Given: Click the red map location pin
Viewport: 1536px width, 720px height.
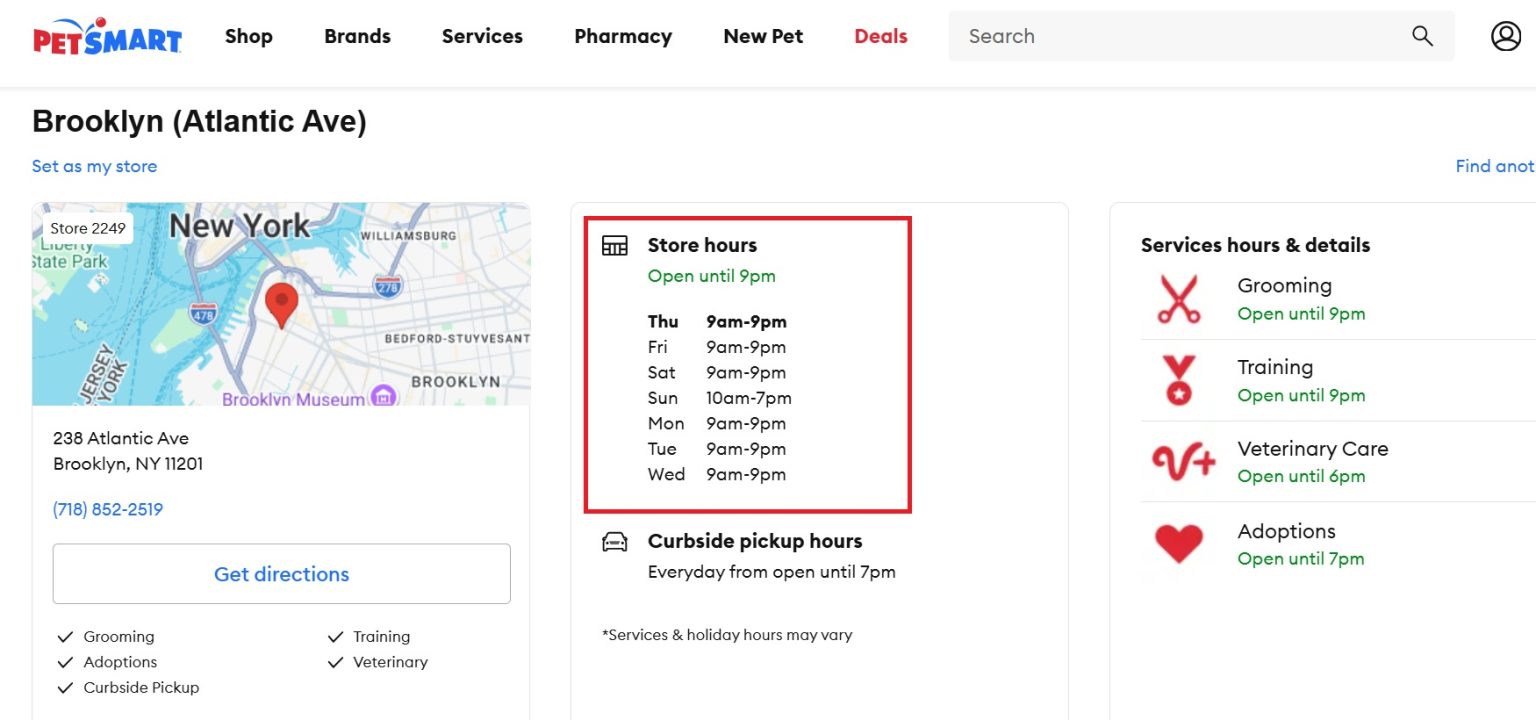Looking at the screenshot, I should coord(281,305).
